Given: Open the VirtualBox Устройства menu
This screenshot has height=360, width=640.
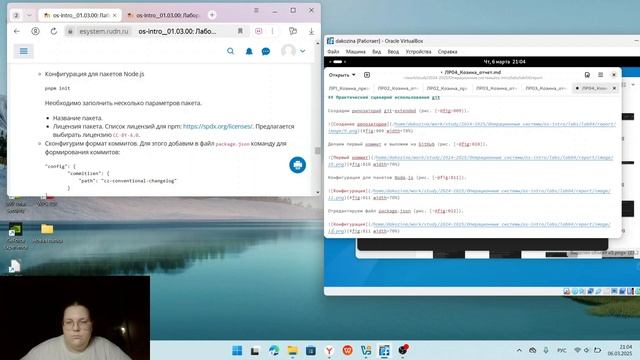Looking at the screenshot, I should (418, 52).
